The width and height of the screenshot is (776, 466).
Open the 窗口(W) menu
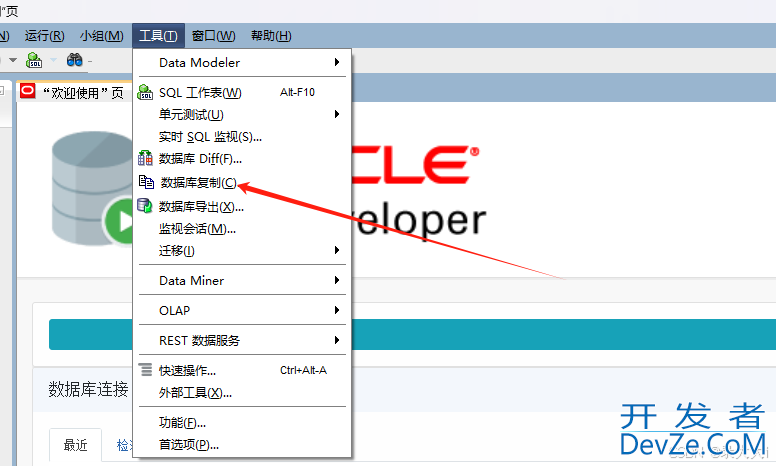point(214,36)
